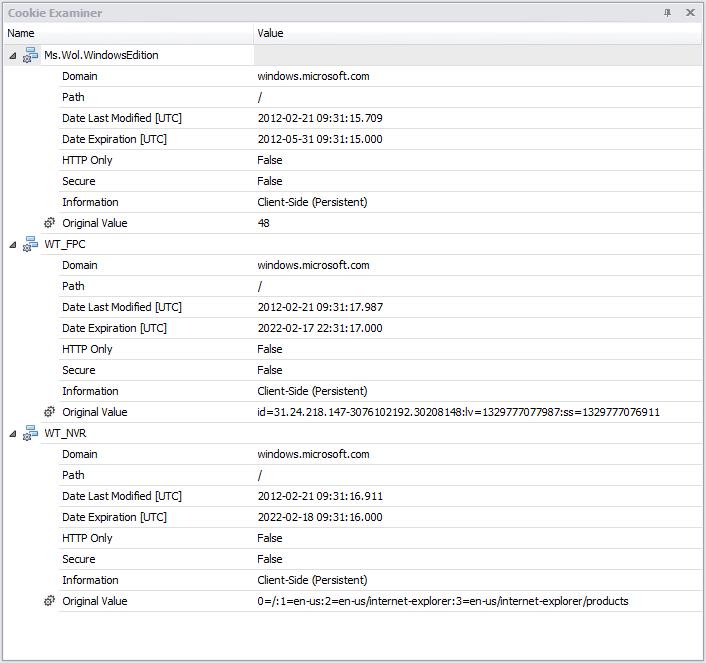This screenshot has width=706, height=663.
Task: Select the WT_FPC cookie row
Action: pos(353,245)
